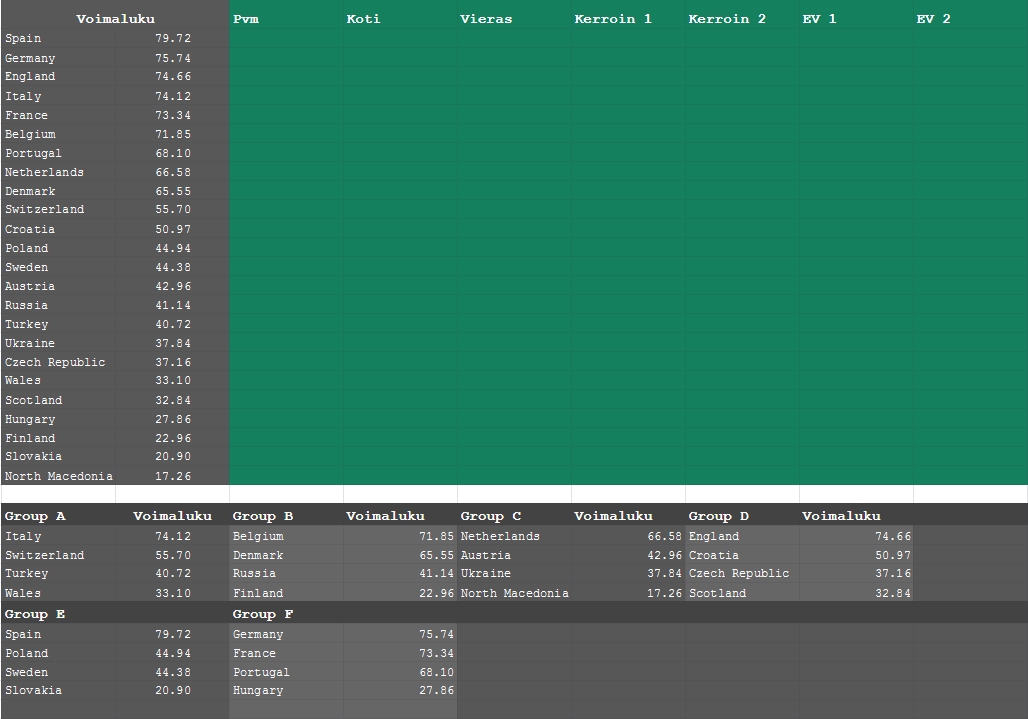The height and width of the screenshot is (719, 1028).
Task: Click Hungary under the Group F header
Action: point(285,690)
